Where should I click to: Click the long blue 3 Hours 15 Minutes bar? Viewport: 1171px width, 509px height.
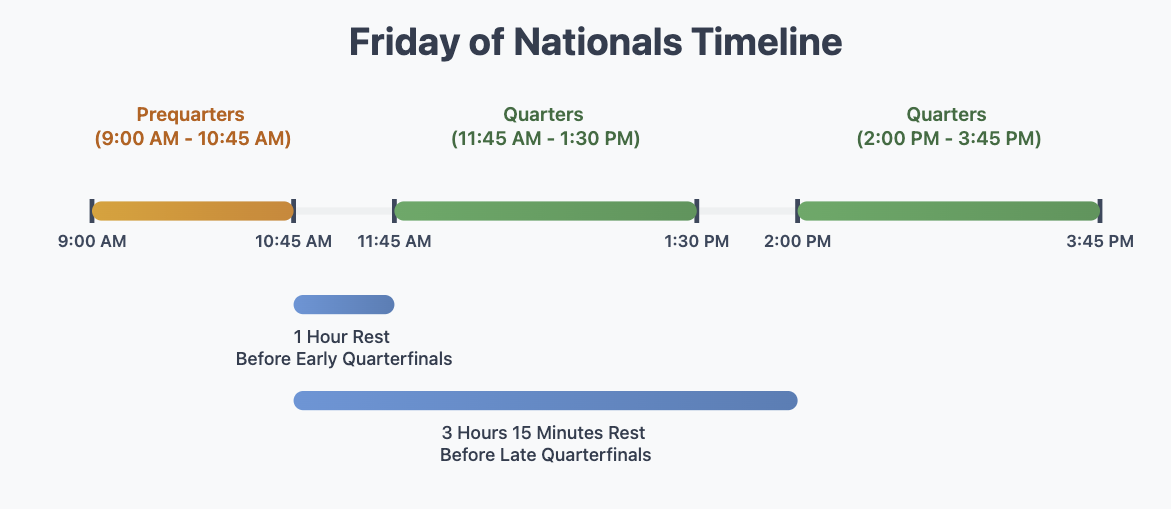coord(545,401)
